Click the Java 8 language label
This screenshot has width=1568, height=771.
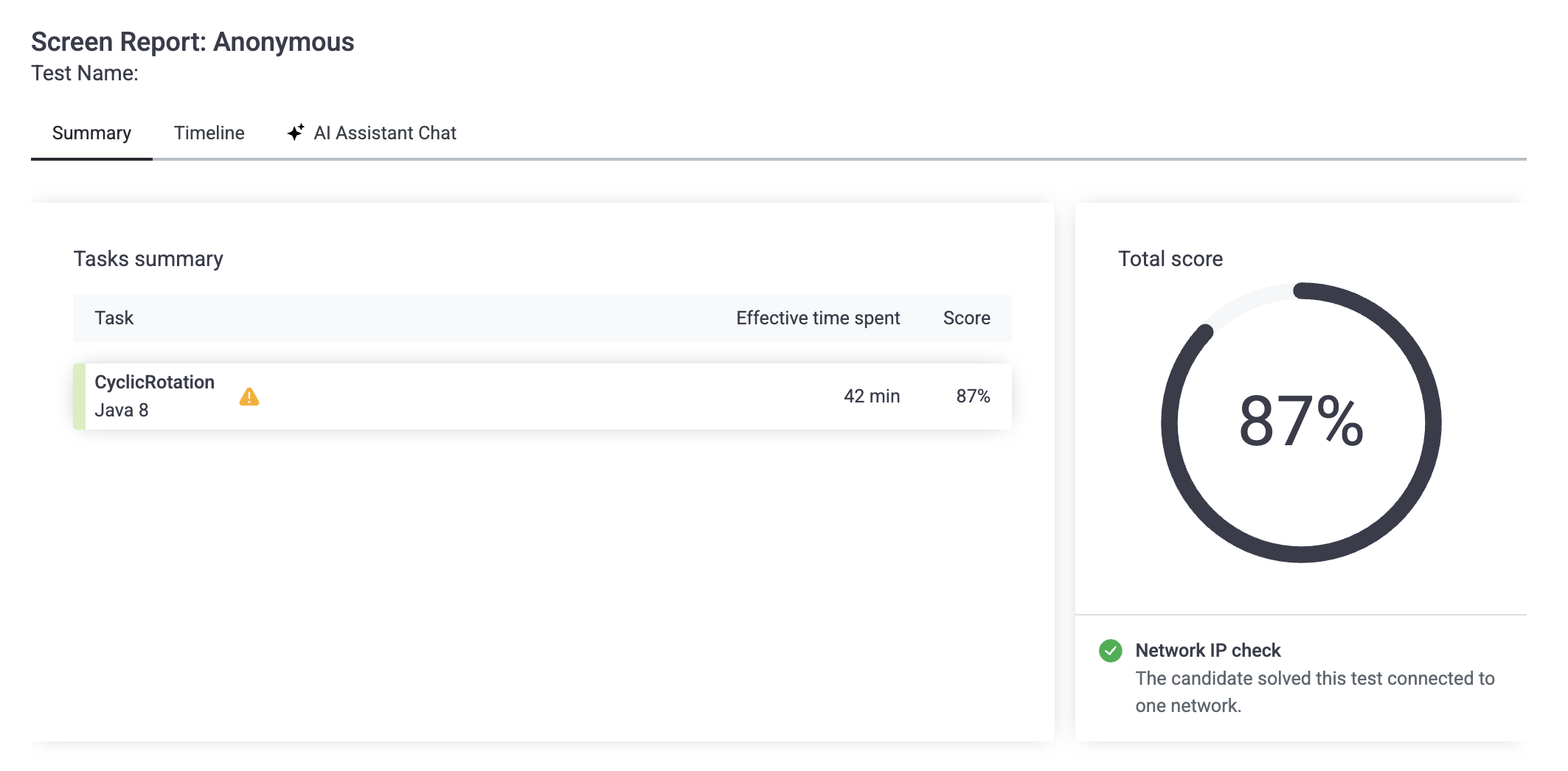point(122,411)
